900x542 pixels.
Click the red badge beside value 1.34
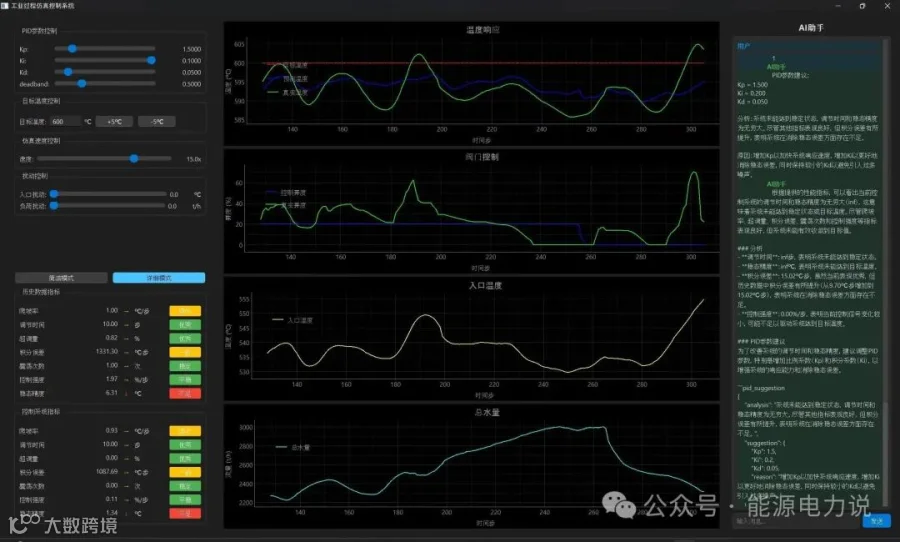[x=185, y=513]
